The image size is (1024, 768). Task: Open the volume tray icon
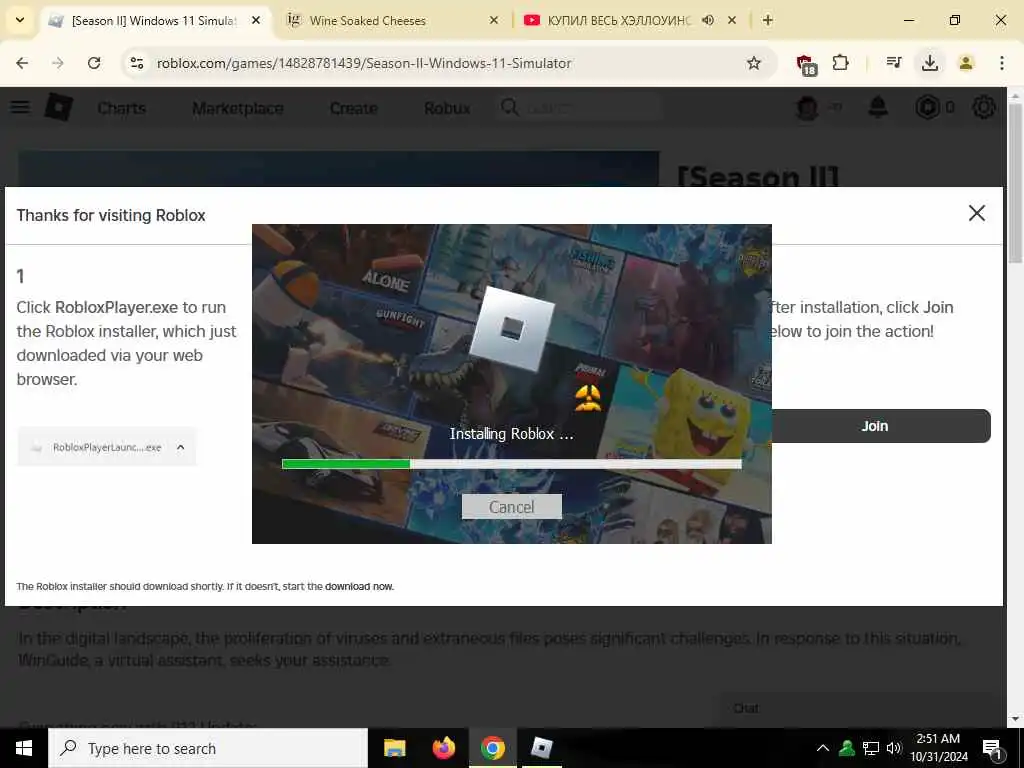pos(894,748)
